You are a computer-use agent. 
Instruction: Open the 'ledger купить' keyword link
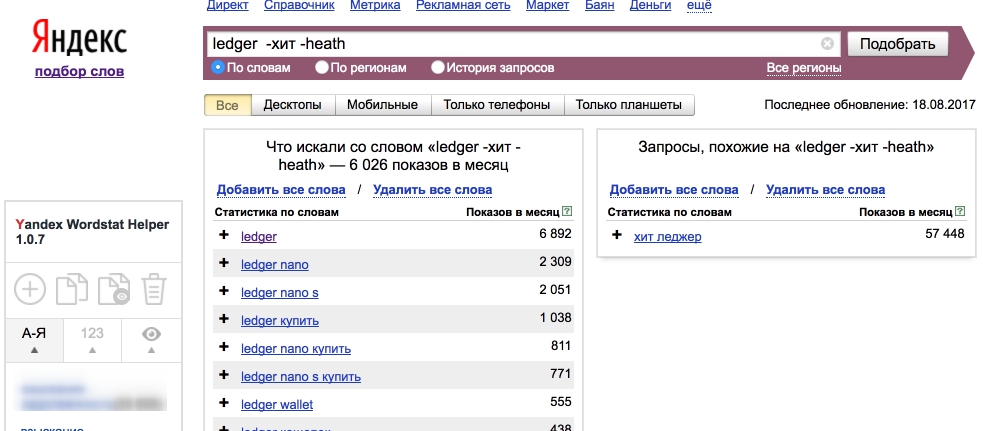[x=280, y=321]
